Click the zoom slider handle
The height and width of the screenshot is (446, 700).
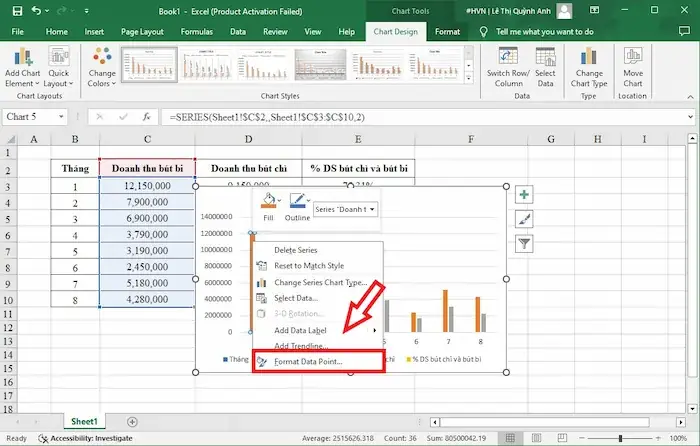pyautogui.click(x=620, y=438)
